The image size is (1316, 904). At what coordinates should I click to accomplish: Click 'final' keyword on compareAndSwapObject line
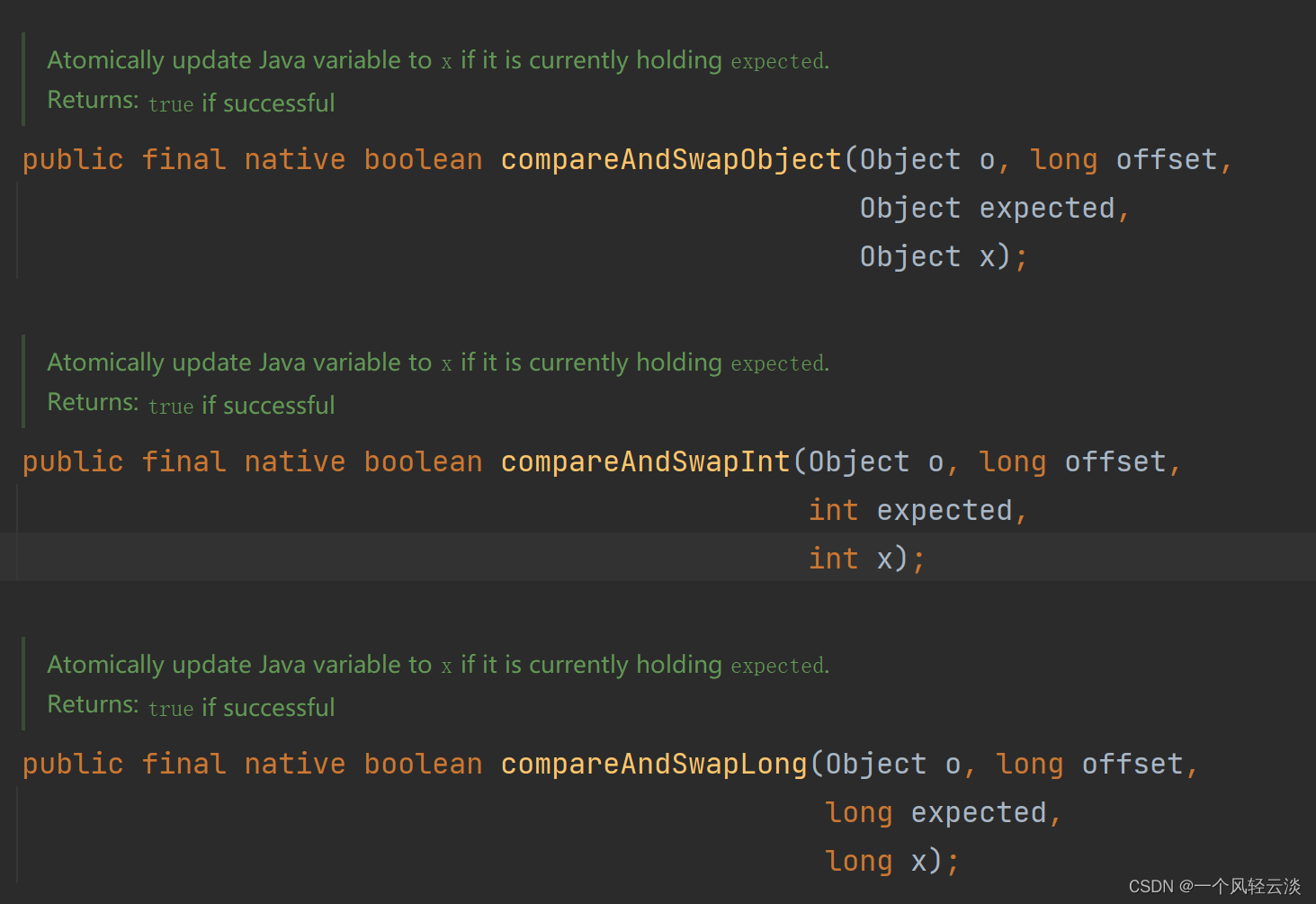pyautogui.click(x=184, y=159)
